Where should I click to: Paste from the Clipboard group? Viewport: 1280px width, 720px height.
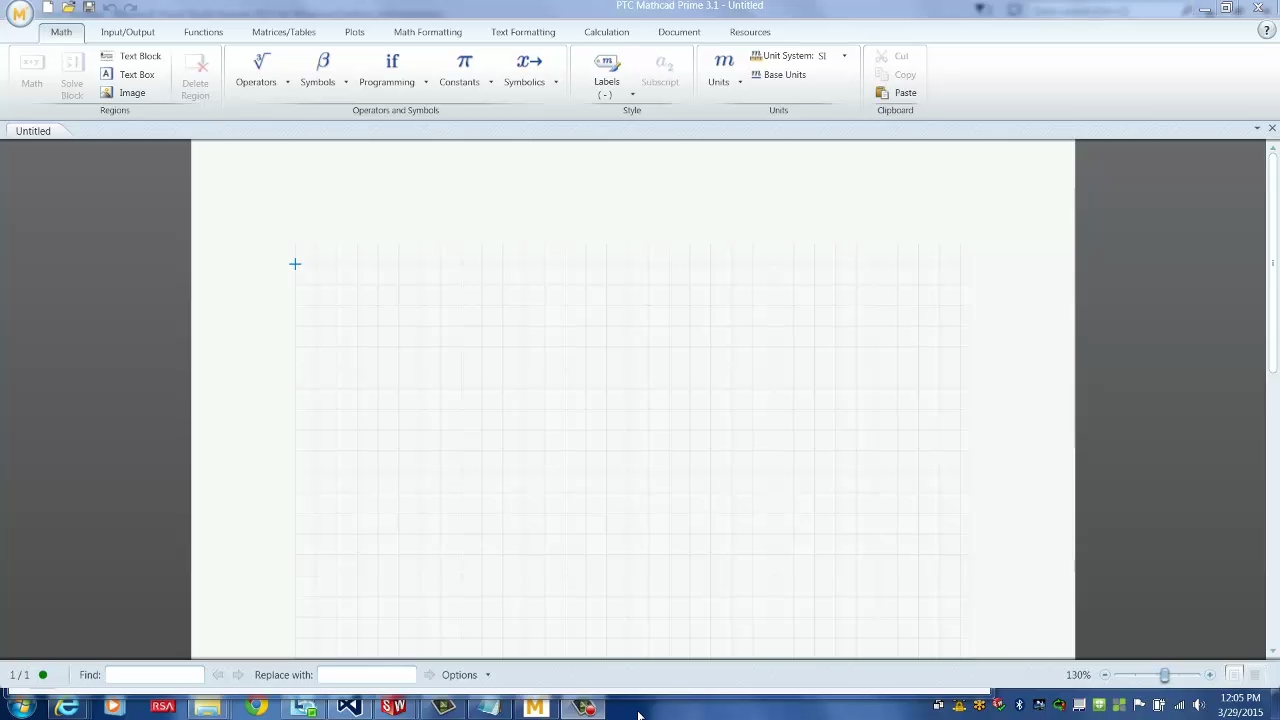tap(896, 92)
